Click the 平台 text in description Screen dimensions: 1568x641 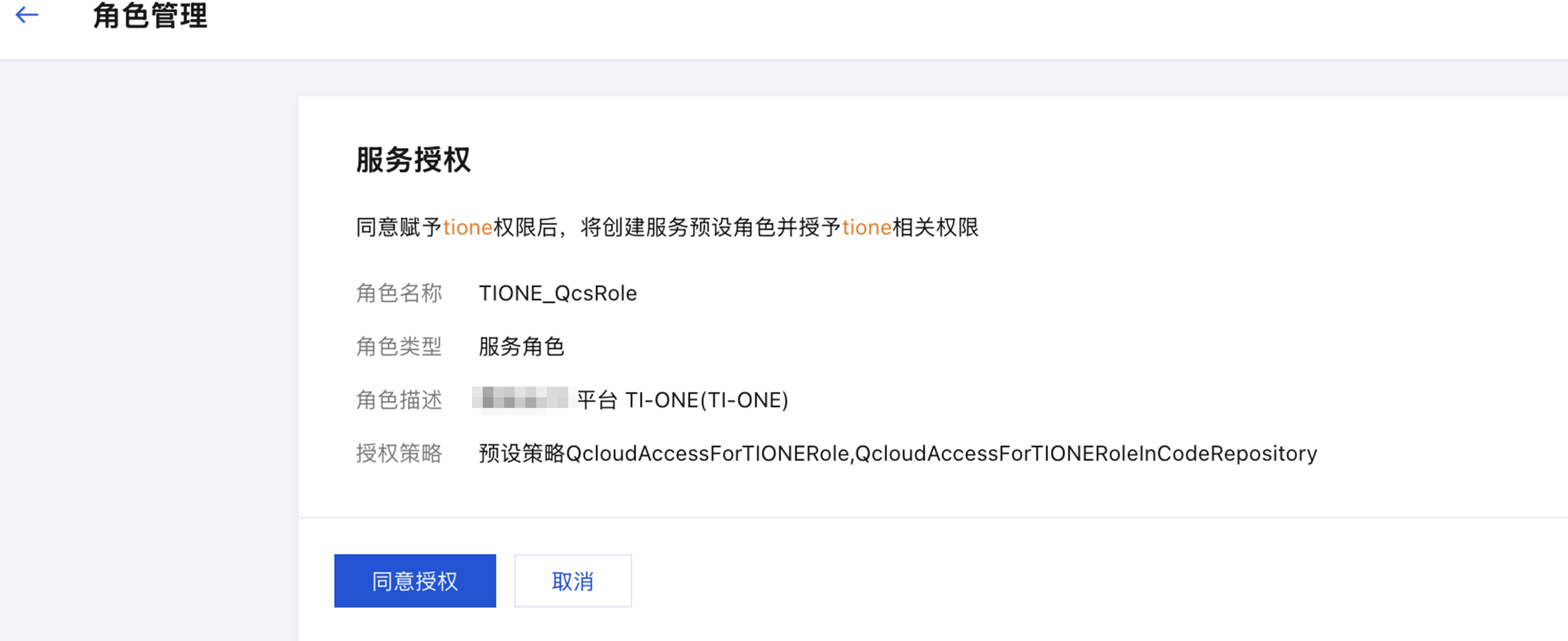[597, 400]
